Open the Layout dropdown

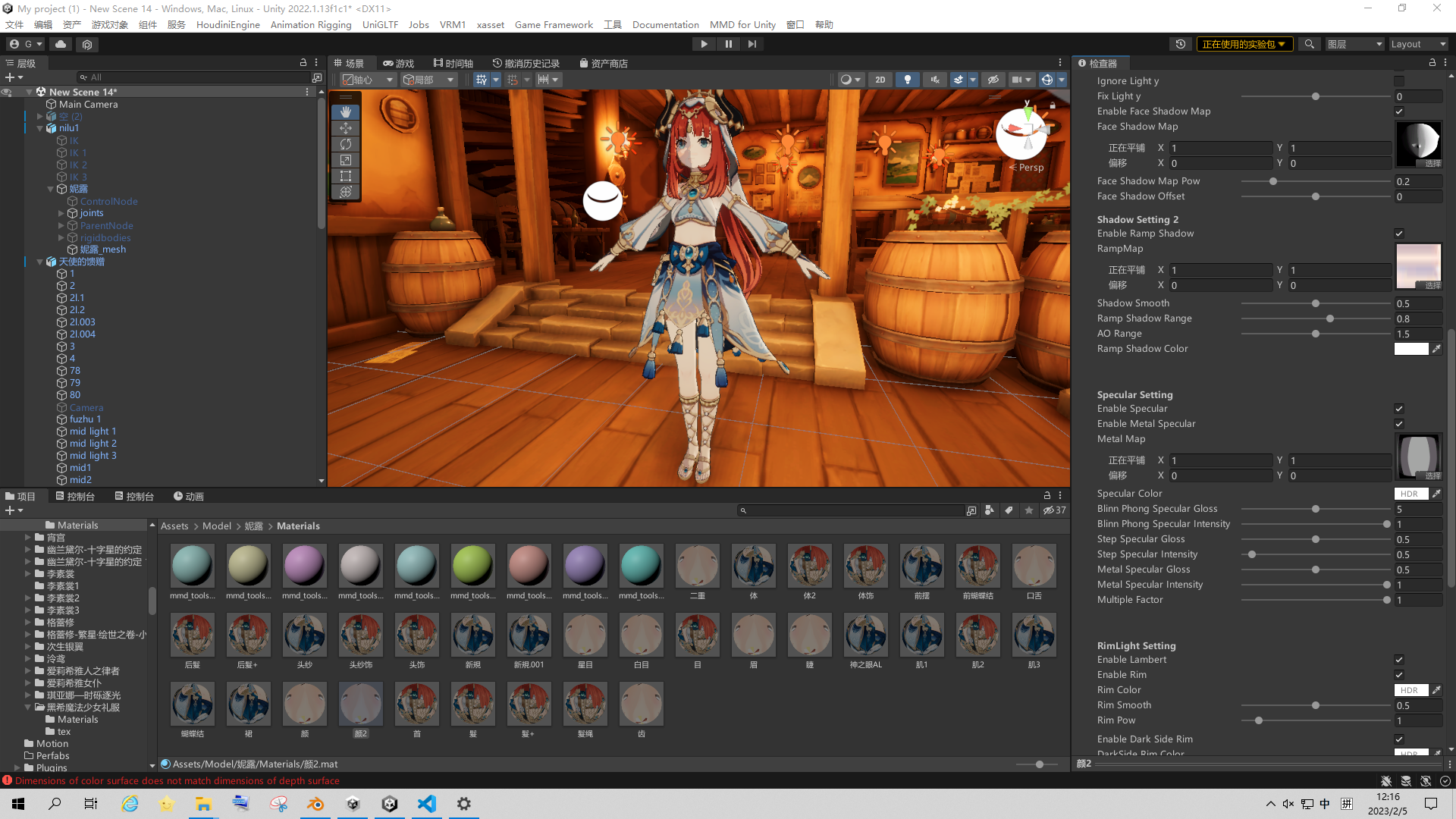coord(1417,44)
